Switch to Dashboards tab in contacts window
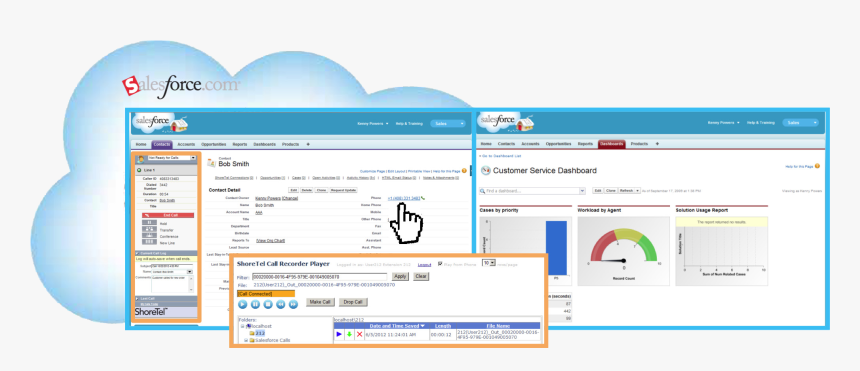 pos(264,144)
